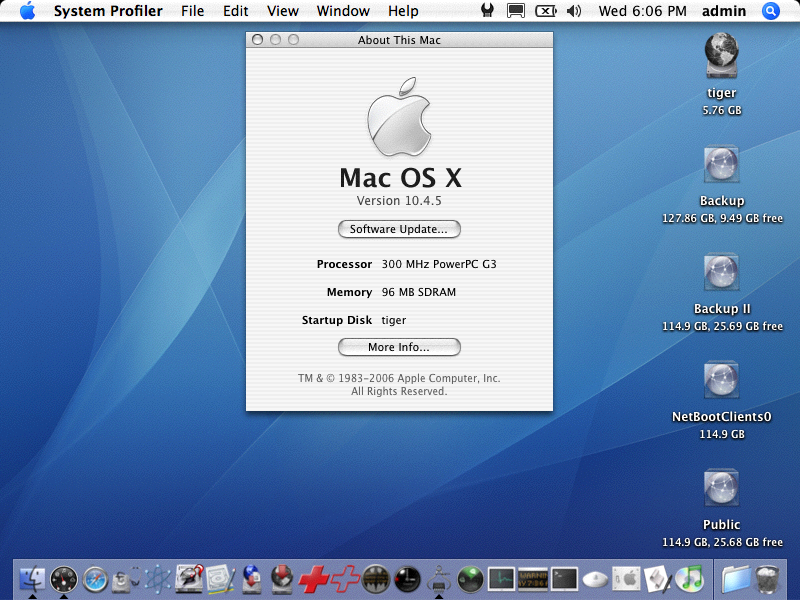Select the Backup II volume icon
This screenshot has height=600, width=800.
721,272
